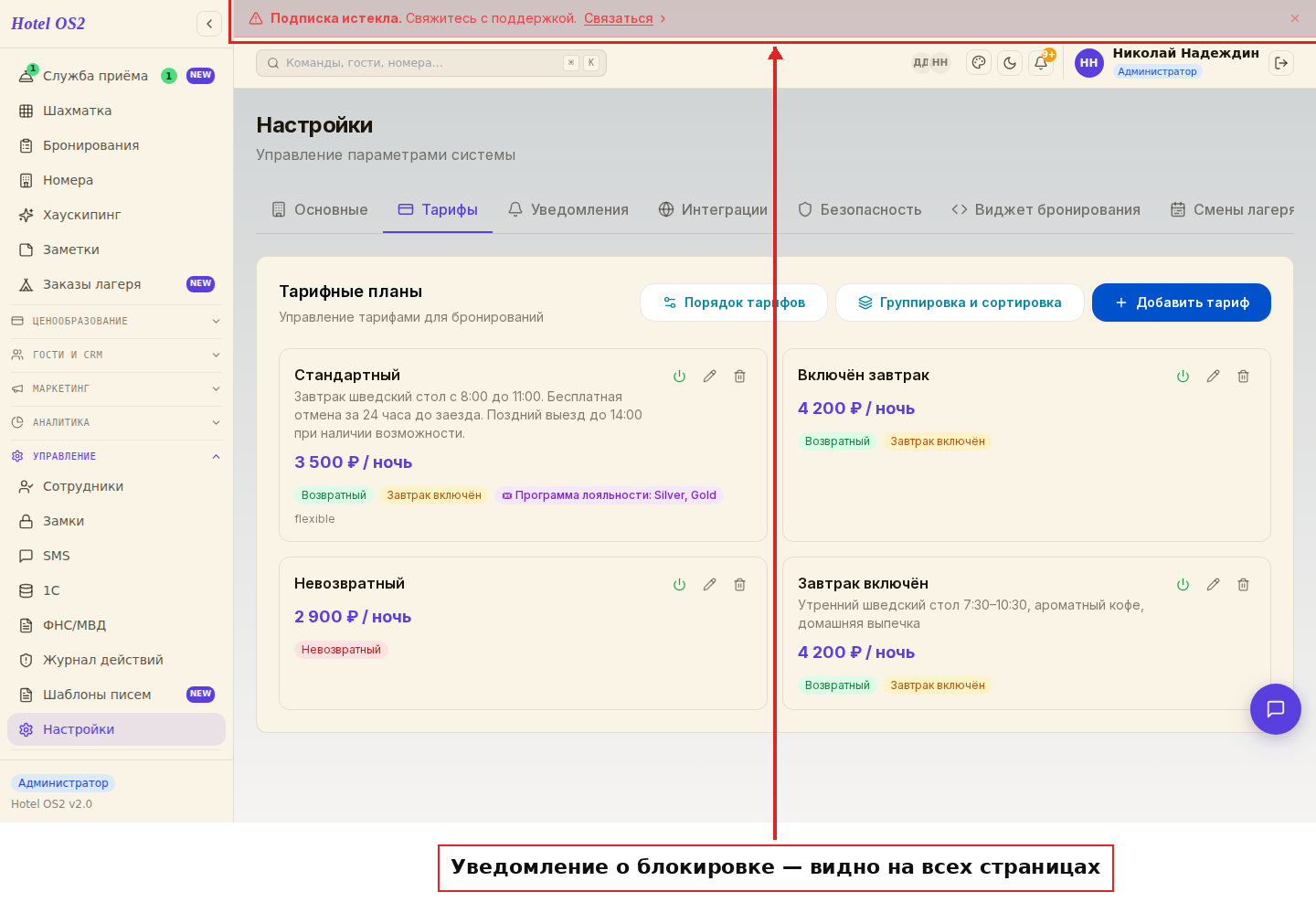Viewport: 1316px width, 913px height.
Task: Toggle power for the Включён завтрак tariff
Action: coord(1183,377)
